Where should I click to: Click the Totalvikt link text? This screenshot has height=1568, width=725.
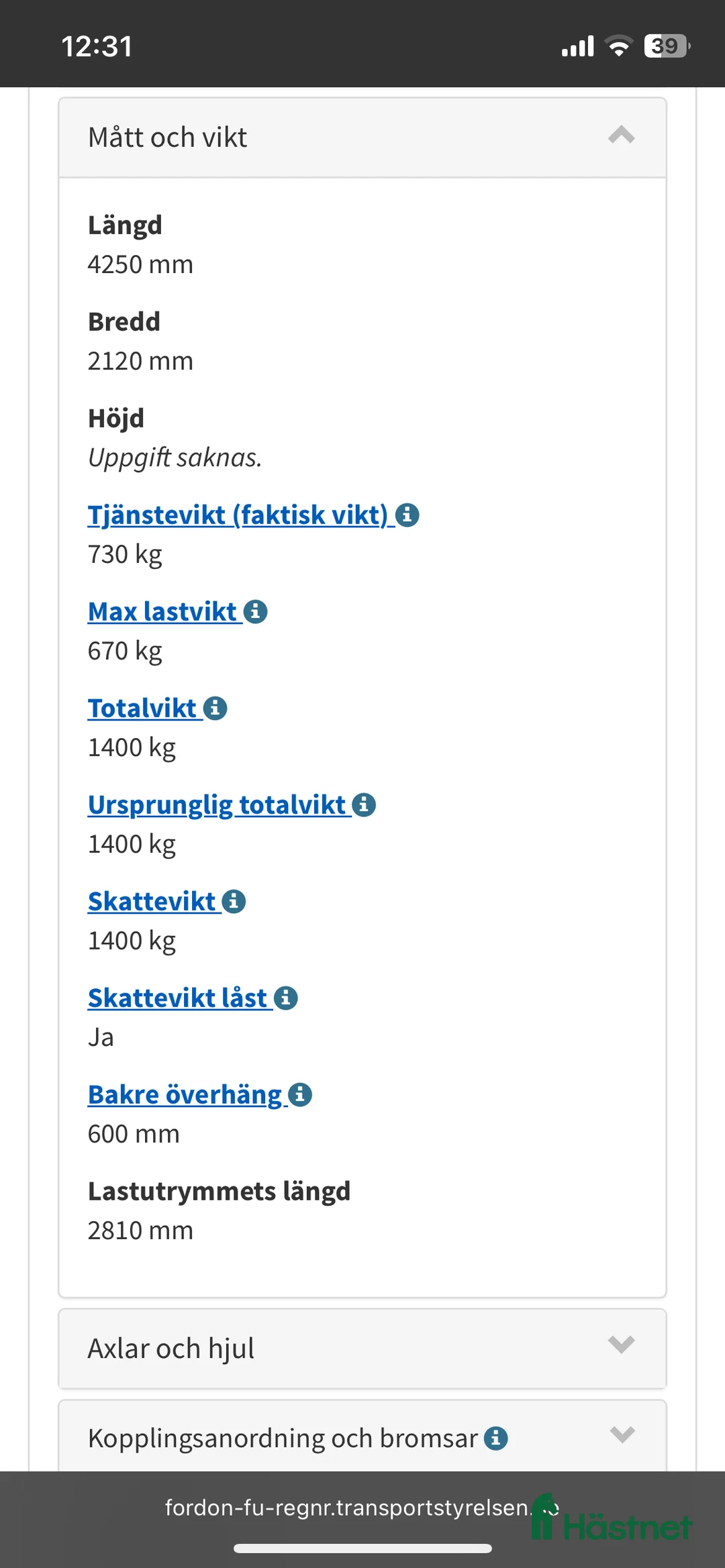(142, 709)
